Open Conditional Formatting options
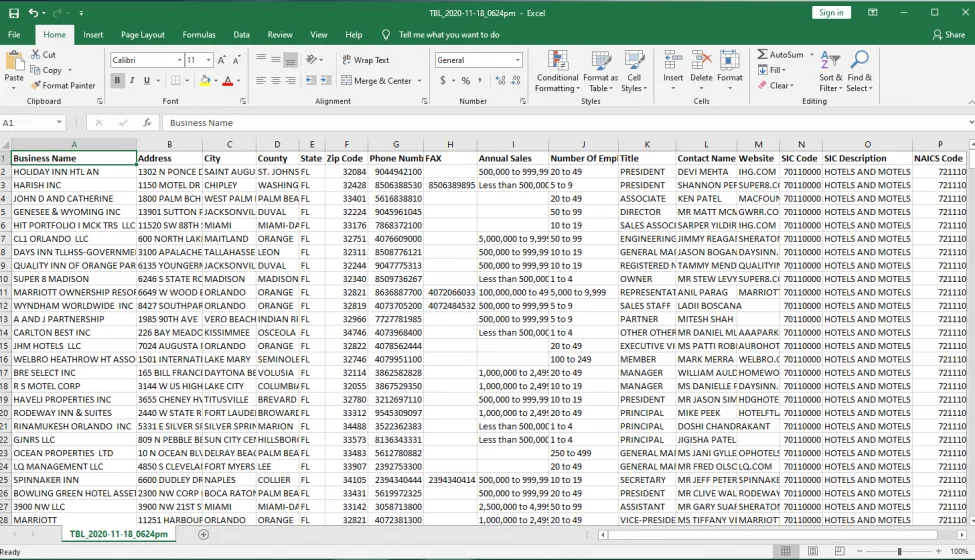The image size is (975, 560). pos(557,71)
